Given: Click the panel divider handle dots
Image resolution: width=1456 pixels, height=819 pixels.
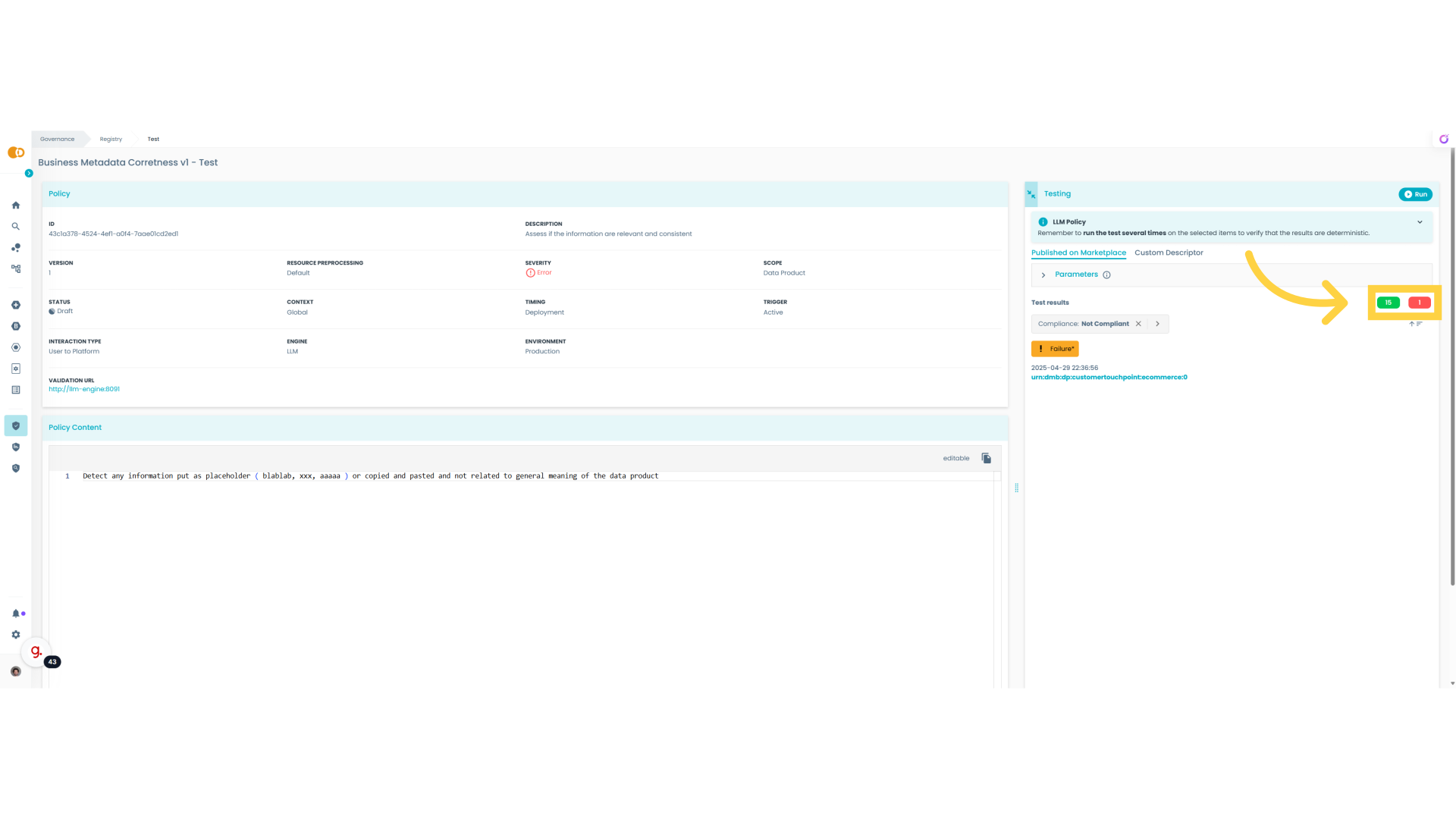Looking at the screenshot, I should (x=1016, y=488).
